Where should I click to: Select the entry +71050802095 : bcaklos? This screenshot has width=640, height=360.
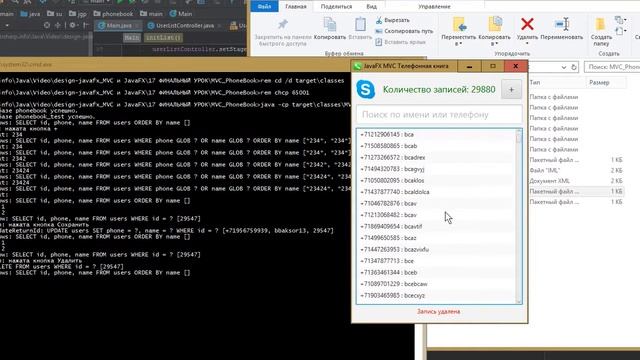point(436,180)
